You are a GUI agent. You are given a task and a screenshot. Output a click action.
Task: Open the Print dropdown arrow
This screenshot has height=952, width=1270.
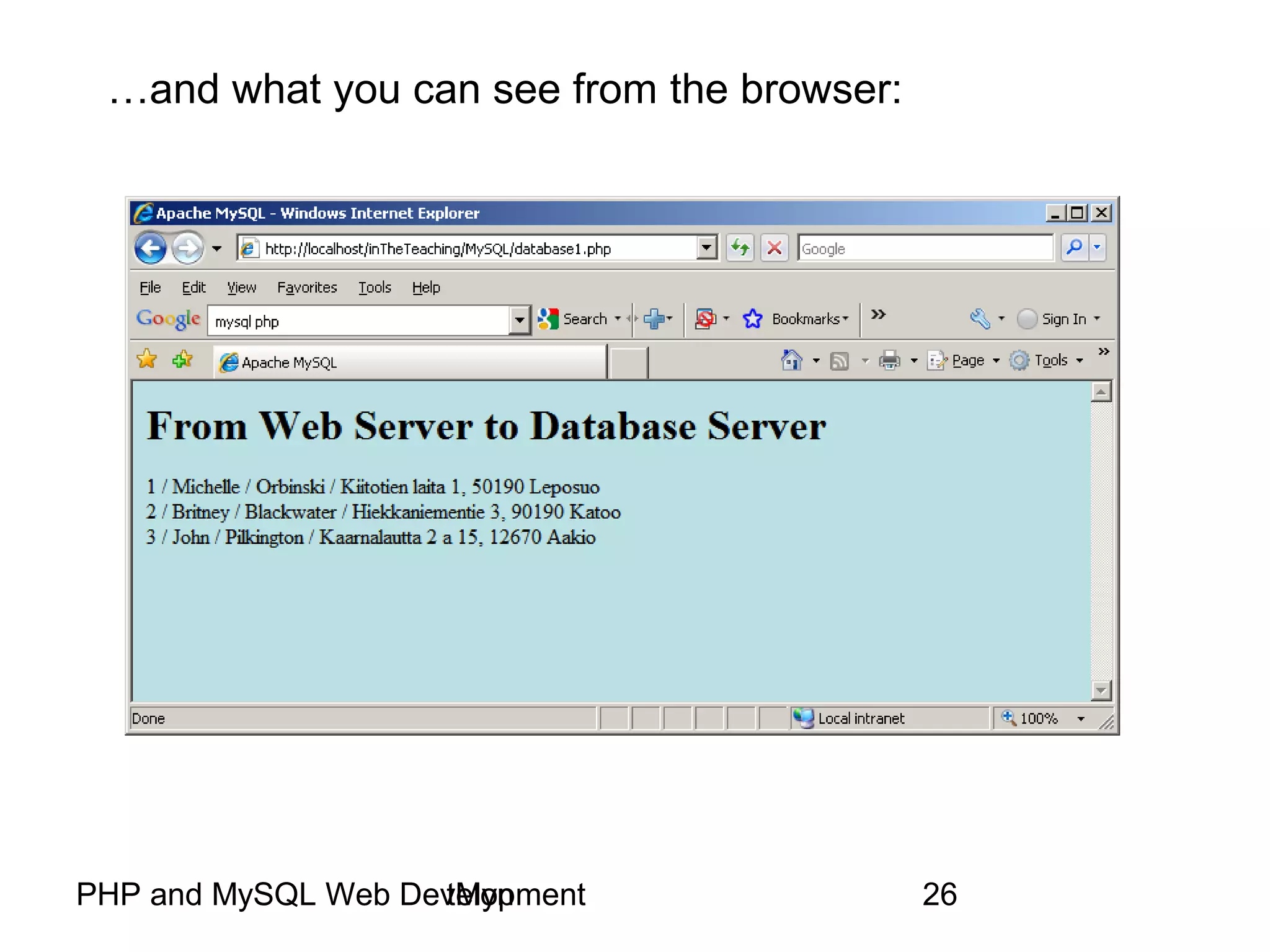click(x=914, y=360)
